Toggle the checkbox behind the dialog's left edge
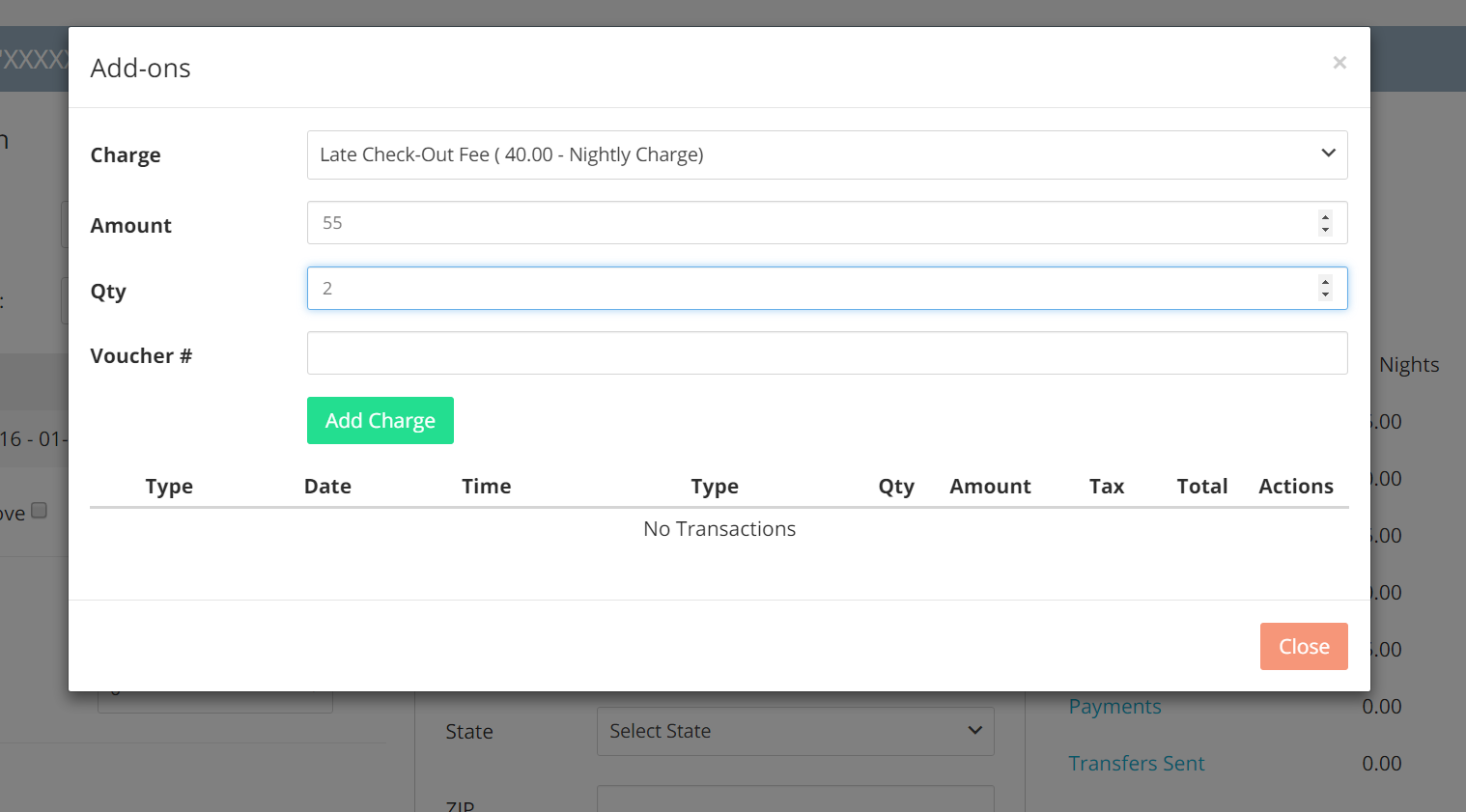The height and width of the screenshot is (812, 1466). pos(40,511)
